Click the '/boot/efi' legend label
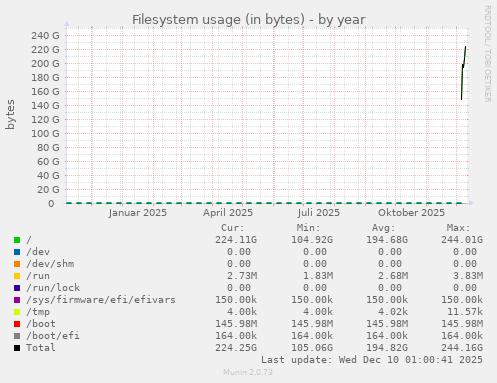 pyautogui.click(x=53, y=336)
